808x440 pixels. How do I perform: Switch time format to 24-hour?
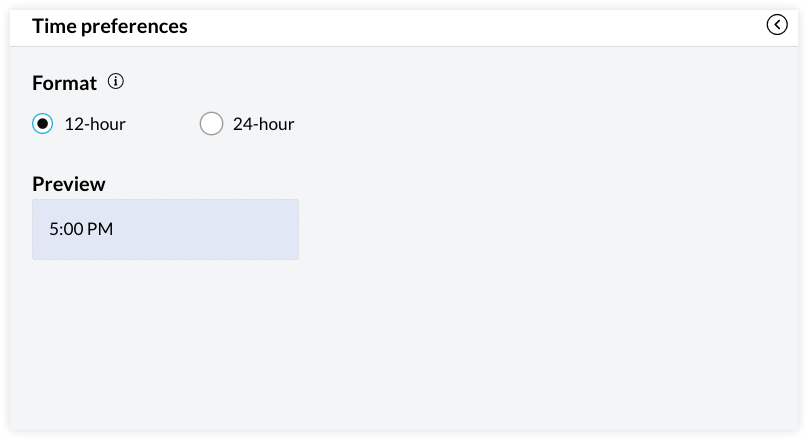click(x=211, y=124)
